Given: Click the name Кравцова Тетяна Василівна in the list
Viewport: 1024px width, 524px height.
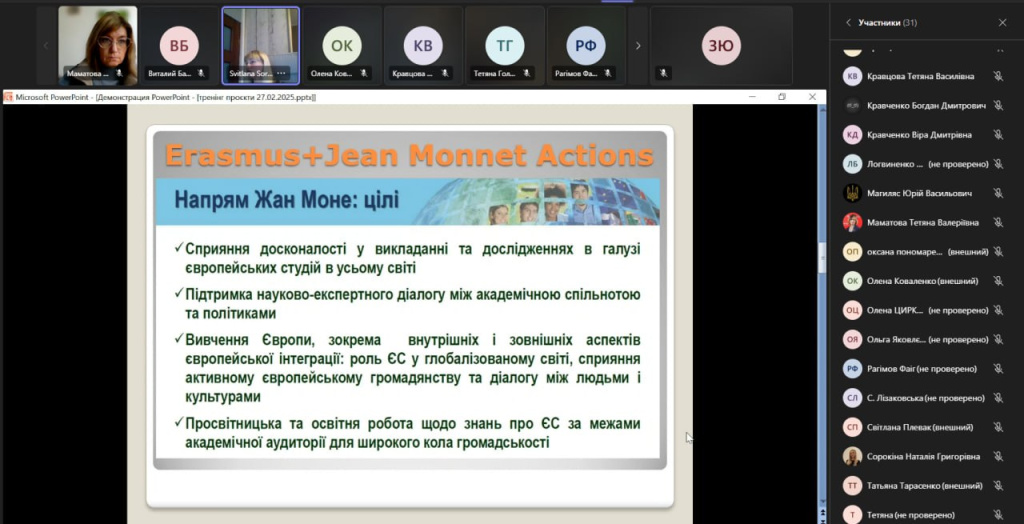Looking at the screenshot, I should pos(921,76).
